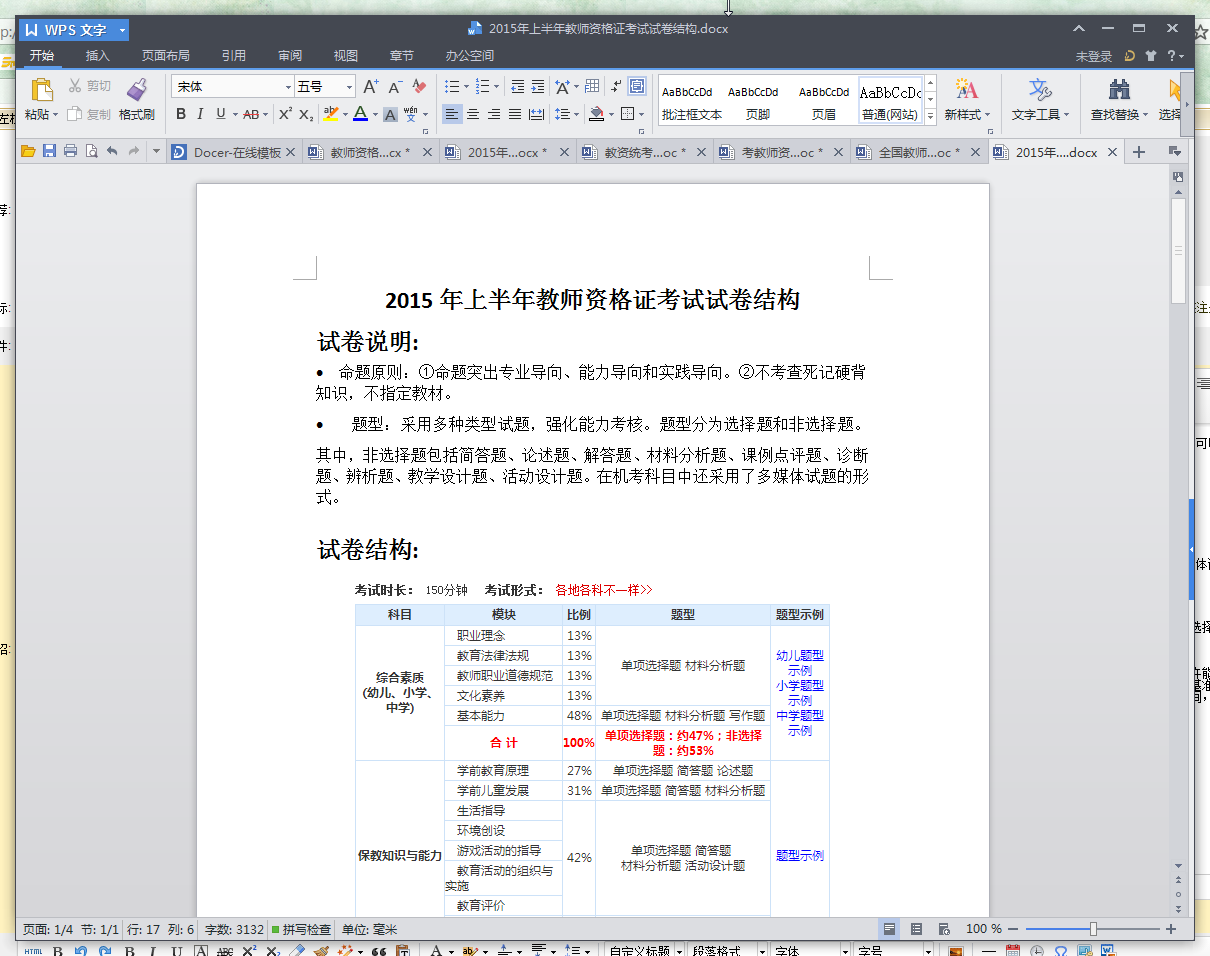Apply the 页脚 style from gallery
1210x956 pixels.
756,101
